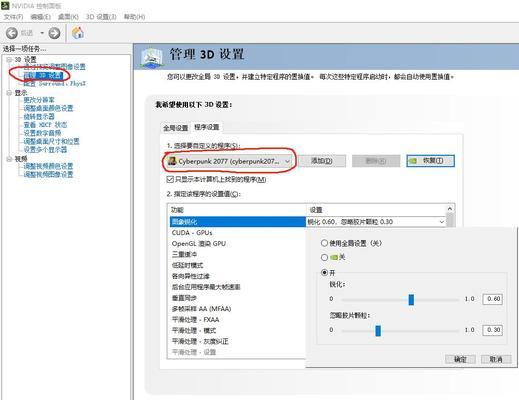Click the 忽略胶片颗粒 value field showing 0.30
The width and height of the screenshot is (519, 400).
pyautogui.click(x=493, y=330)
